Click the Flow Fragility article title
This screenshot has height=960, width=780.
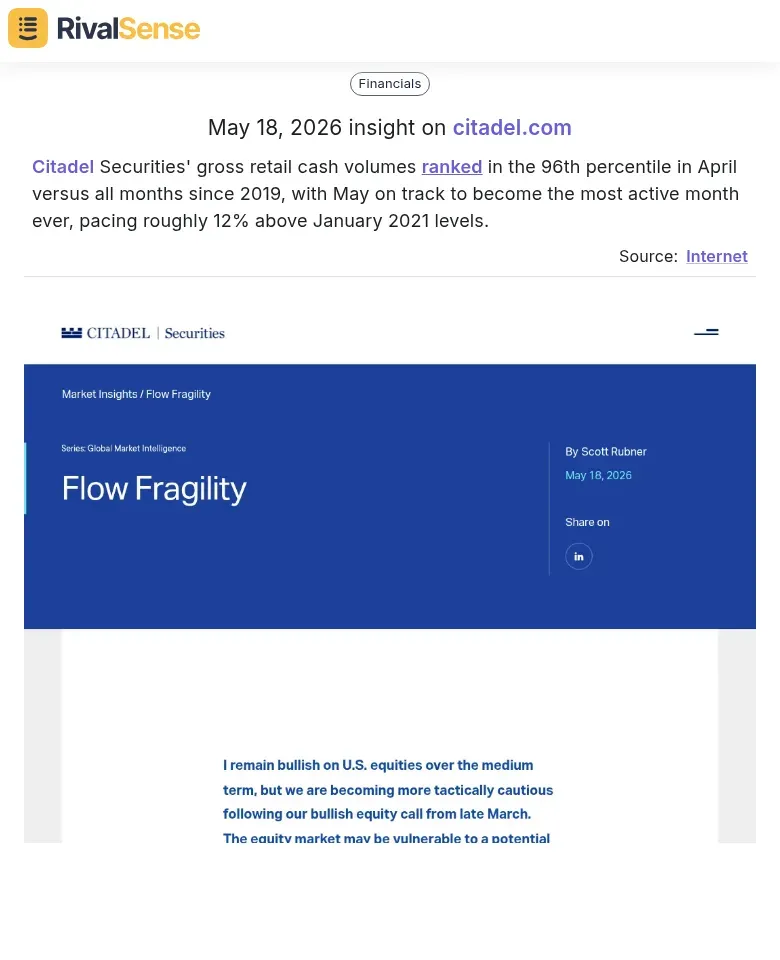click(154, 489)
